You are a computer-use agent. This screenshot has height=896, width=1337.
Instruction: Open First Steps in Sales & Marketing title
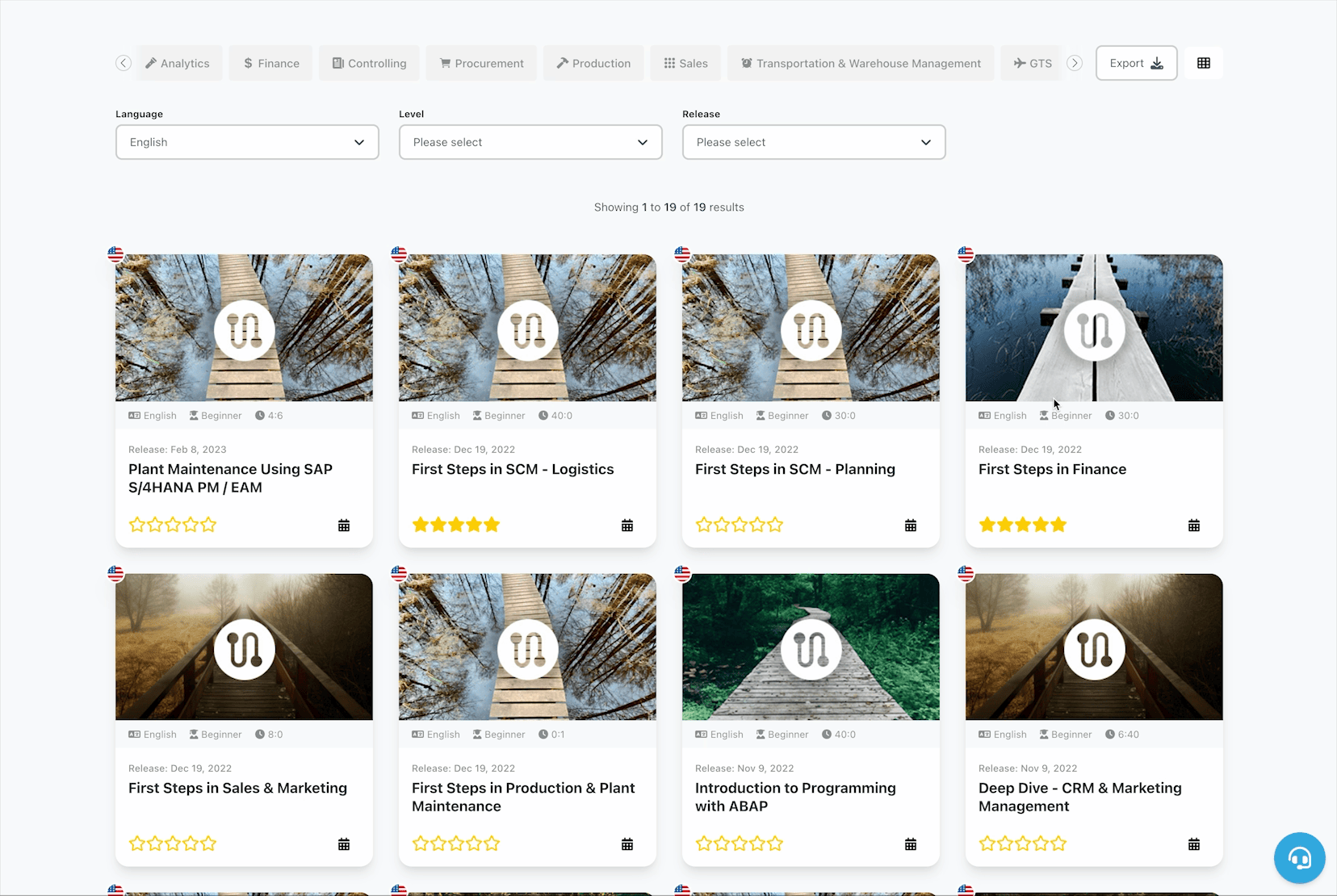point(237,788)
